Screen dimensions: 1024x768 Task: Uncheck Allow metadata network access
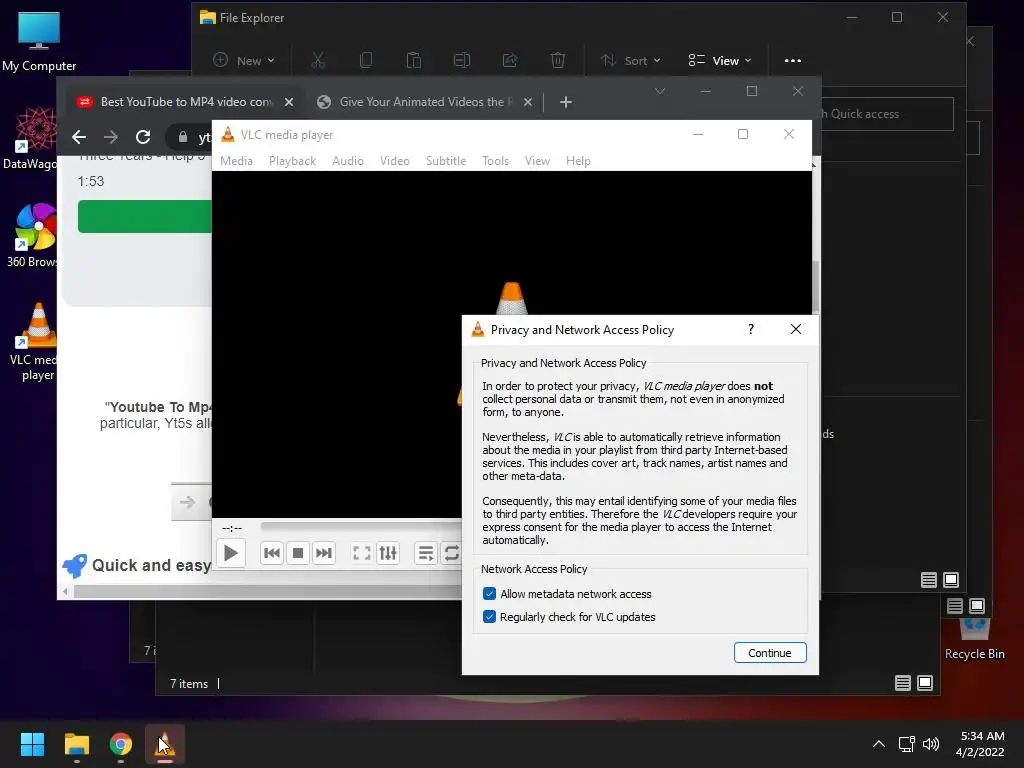[x=489, y=594]
